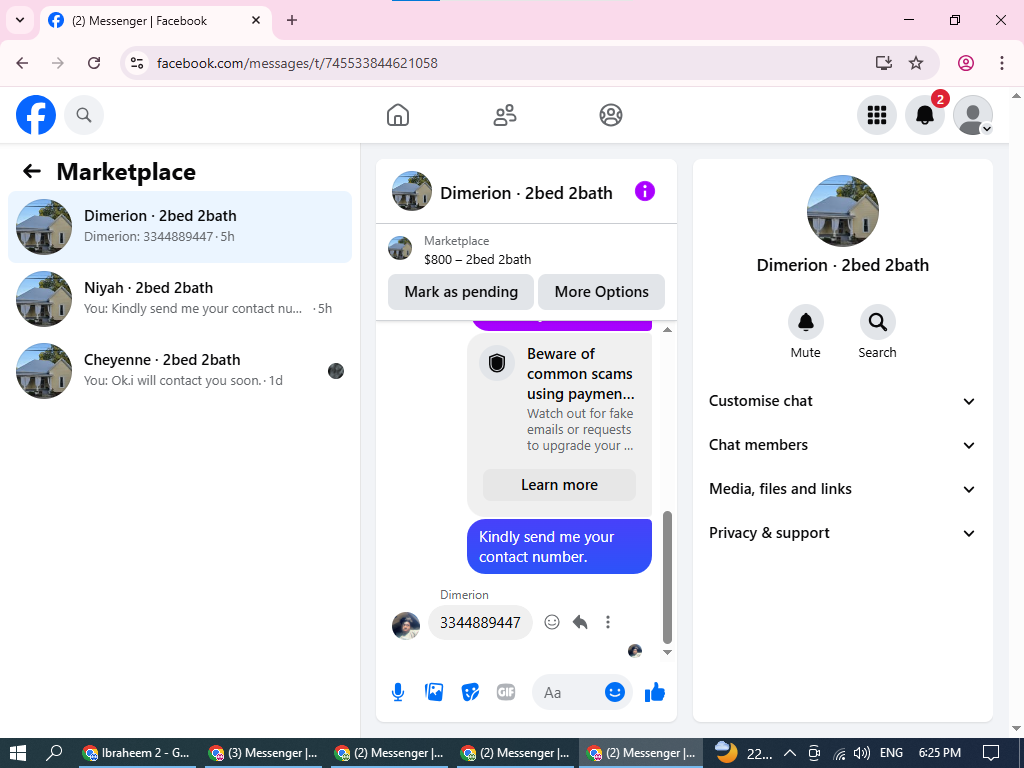The height and width of the screenshot is (768, 1024).
Task: Click chat scrollbar up arrow
Action: (667, 330)
